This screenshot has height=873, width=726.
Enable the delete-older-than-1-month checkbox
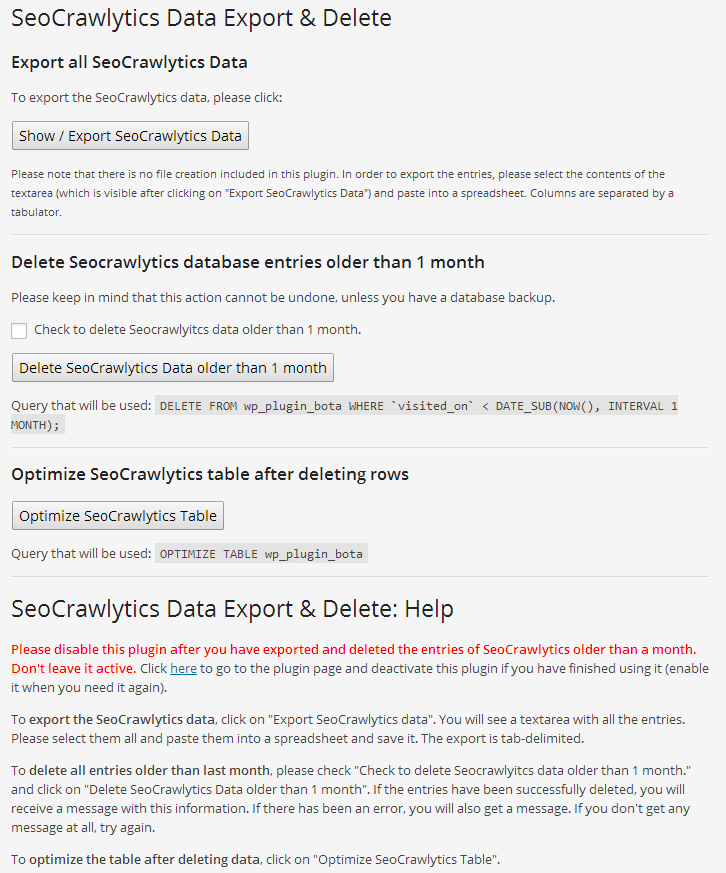[19, 331]
